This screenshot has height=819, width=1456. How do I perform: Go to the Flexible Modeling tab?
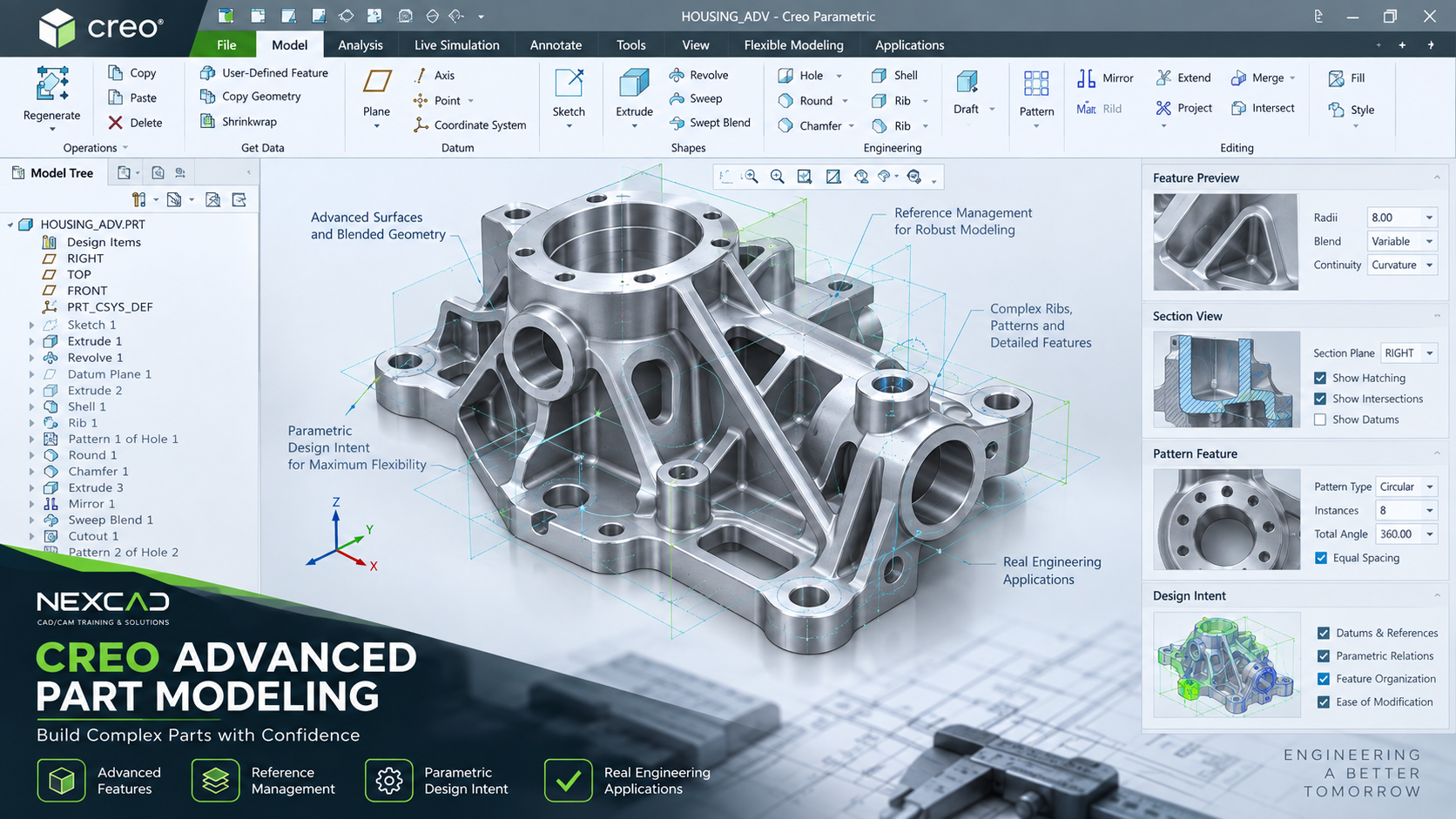(x=794, y=45)
